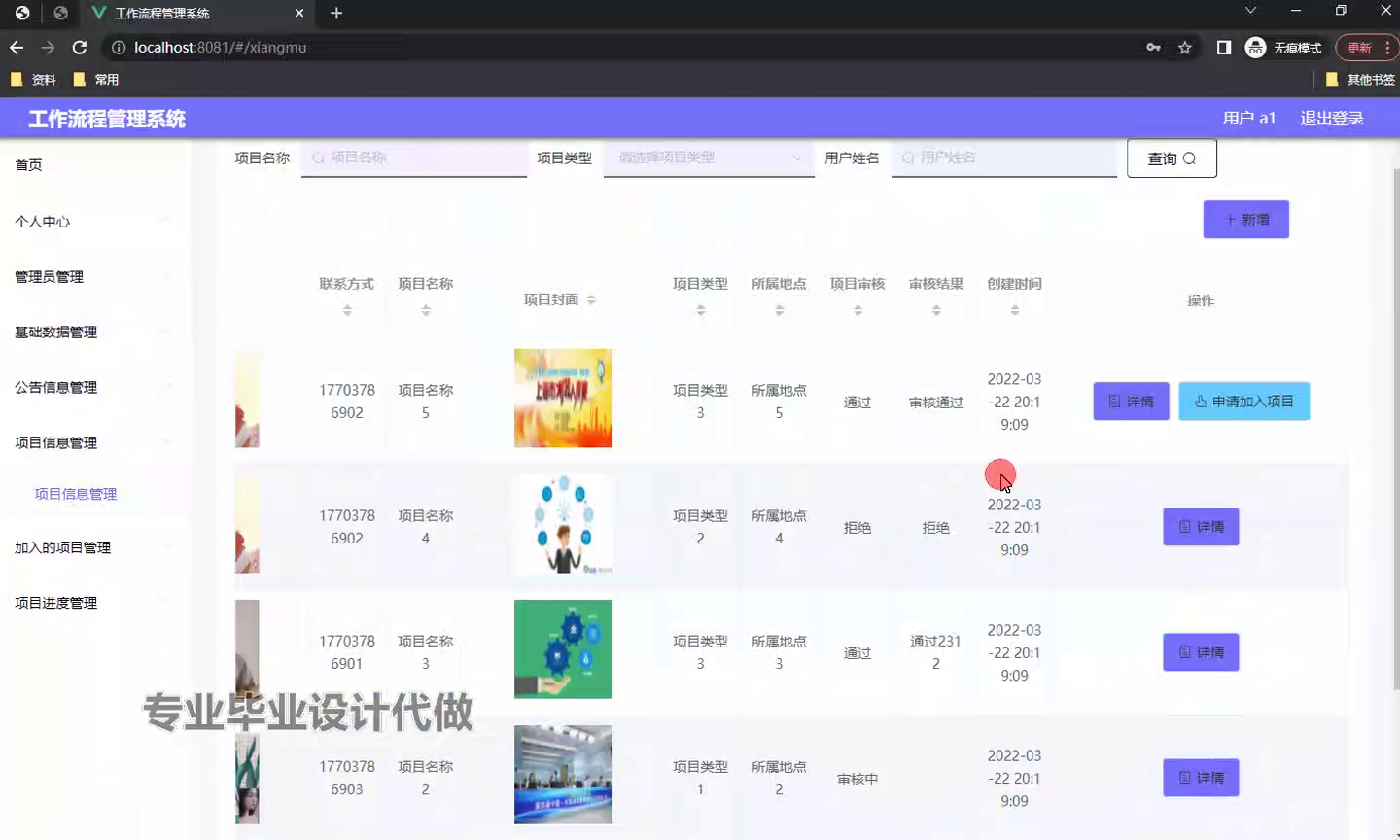Click 项目名称3 cover thumbnail
The width and height of the screenshot is (1400, 840).
(x=563, y=649)
